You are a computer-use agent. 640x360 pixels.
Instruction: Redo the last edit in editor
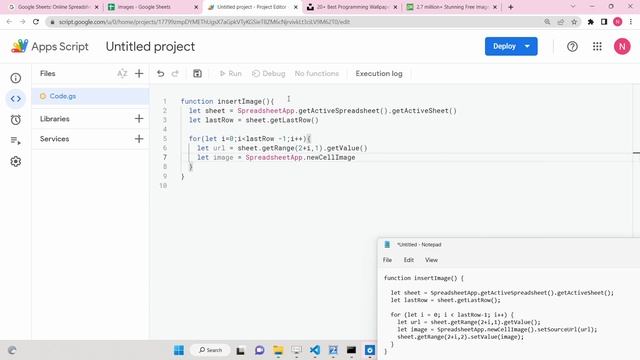[175, 73]
